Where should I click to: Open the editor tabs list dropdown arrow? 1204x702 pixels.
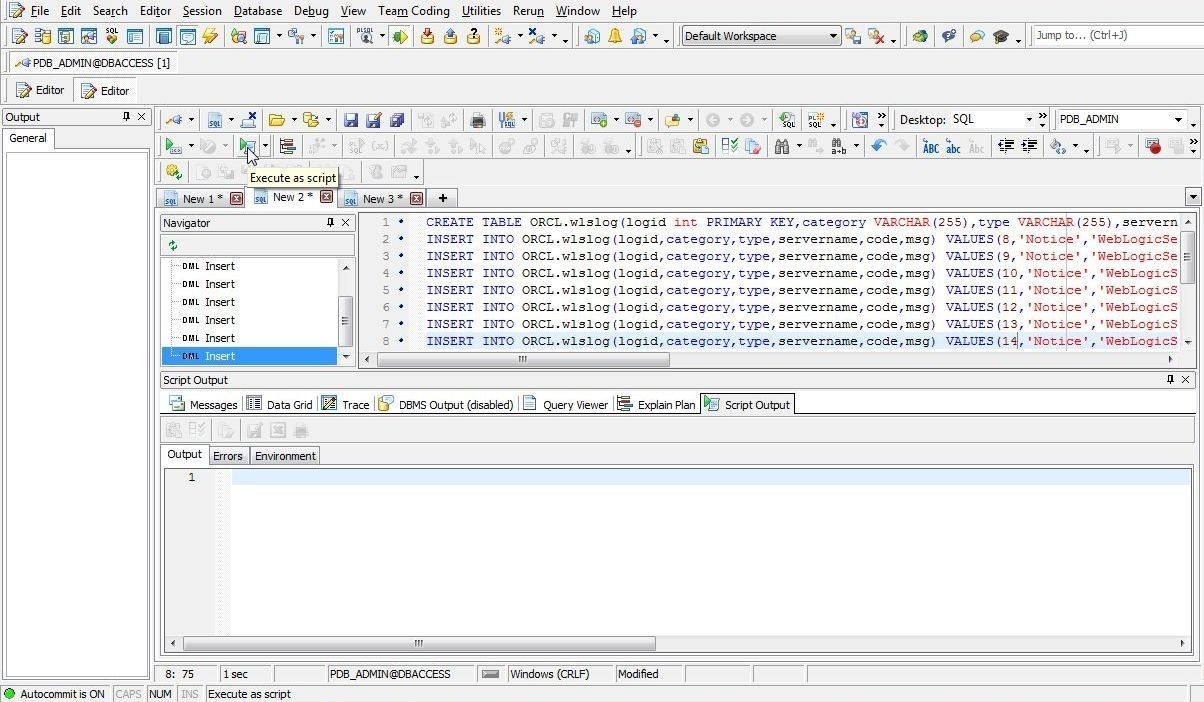coord(1193,197)
